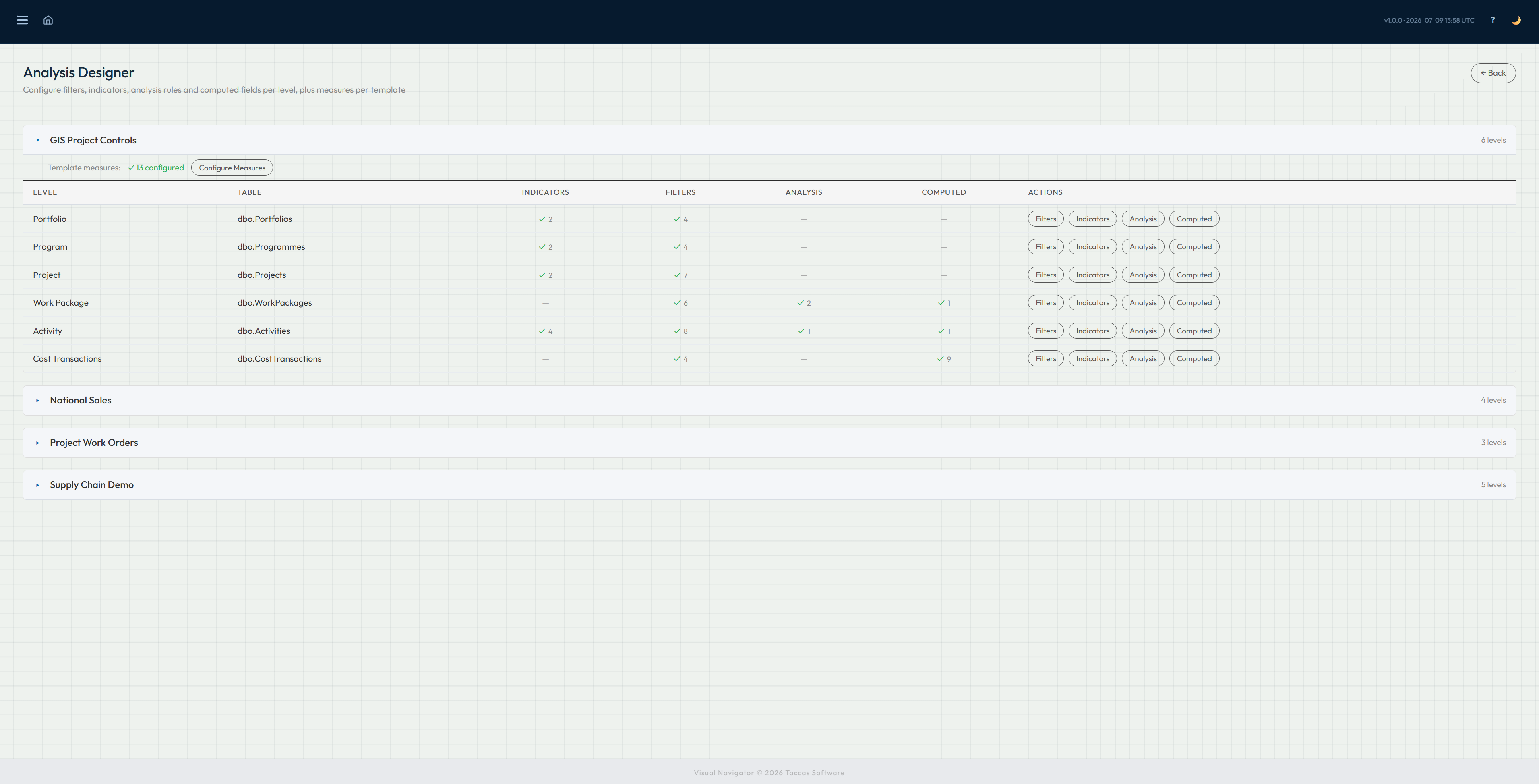This screenshot has width=1539, height=784.
Task: Open the help question mark
Action: pos(1492,20)
